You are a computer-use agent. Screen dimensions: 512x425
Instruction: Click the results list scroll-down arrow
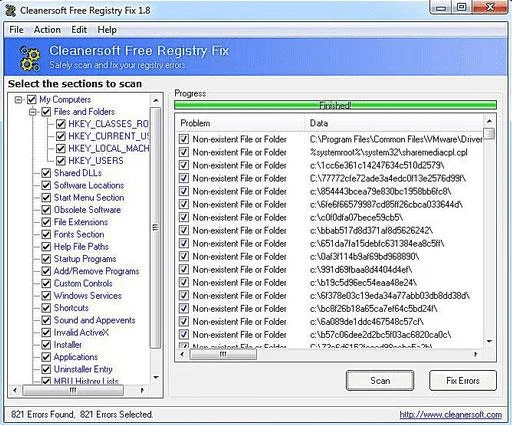pyautogui.click(x=489, y=341)
